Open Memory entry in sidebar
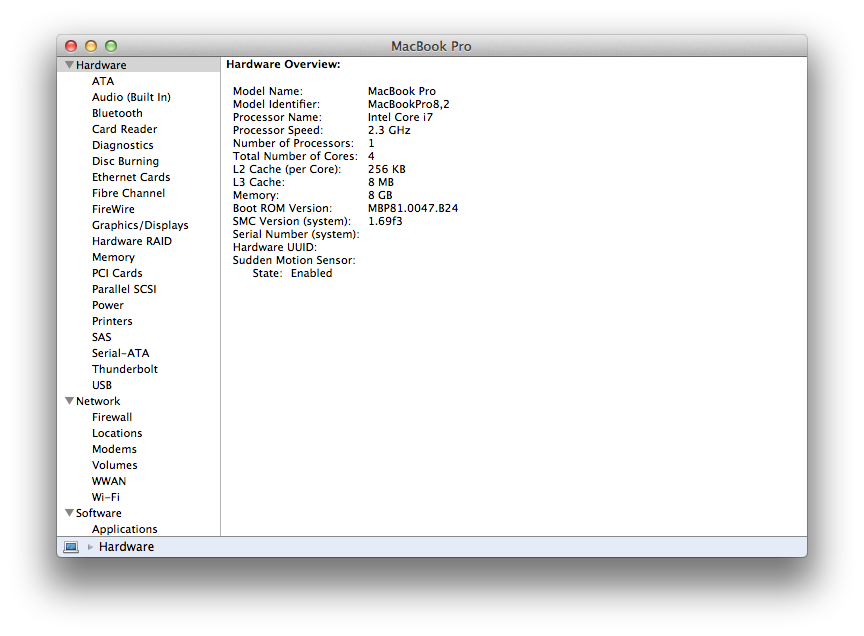The image size is (864, 636). click(113, 257)
